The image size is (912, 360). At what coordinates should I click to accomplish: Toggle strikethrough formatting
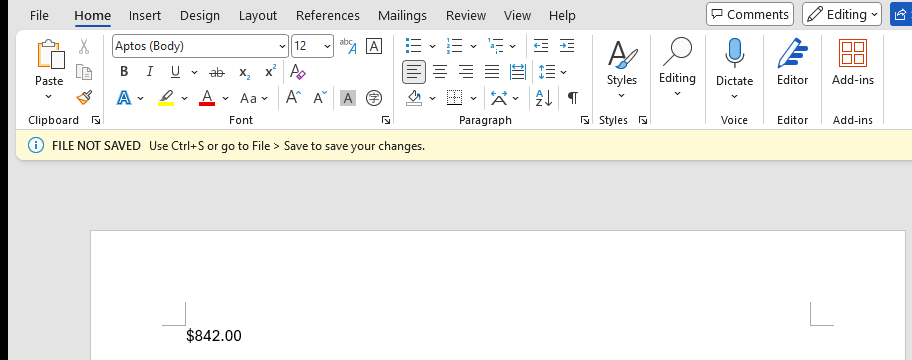[x=217, y=72]
